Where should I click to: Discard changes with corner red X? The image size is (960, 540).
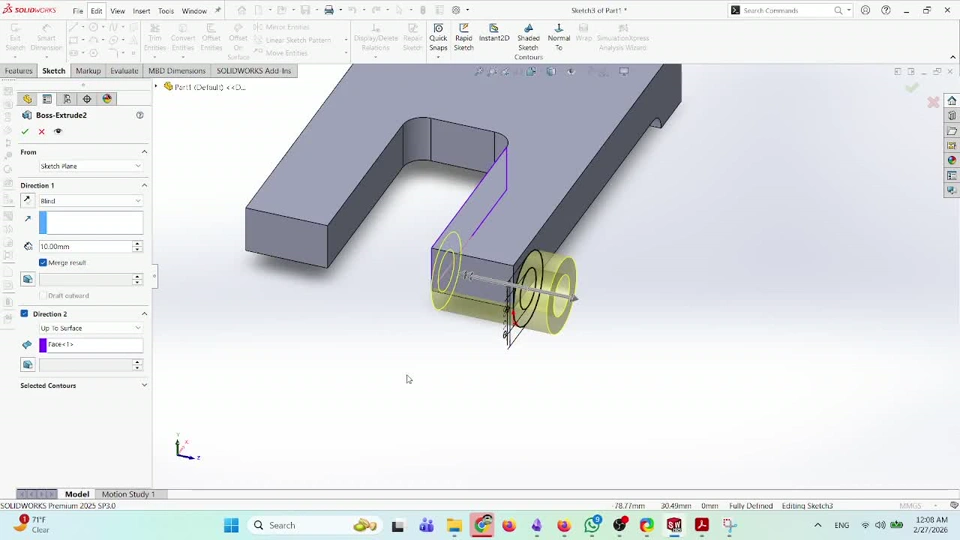933,102
